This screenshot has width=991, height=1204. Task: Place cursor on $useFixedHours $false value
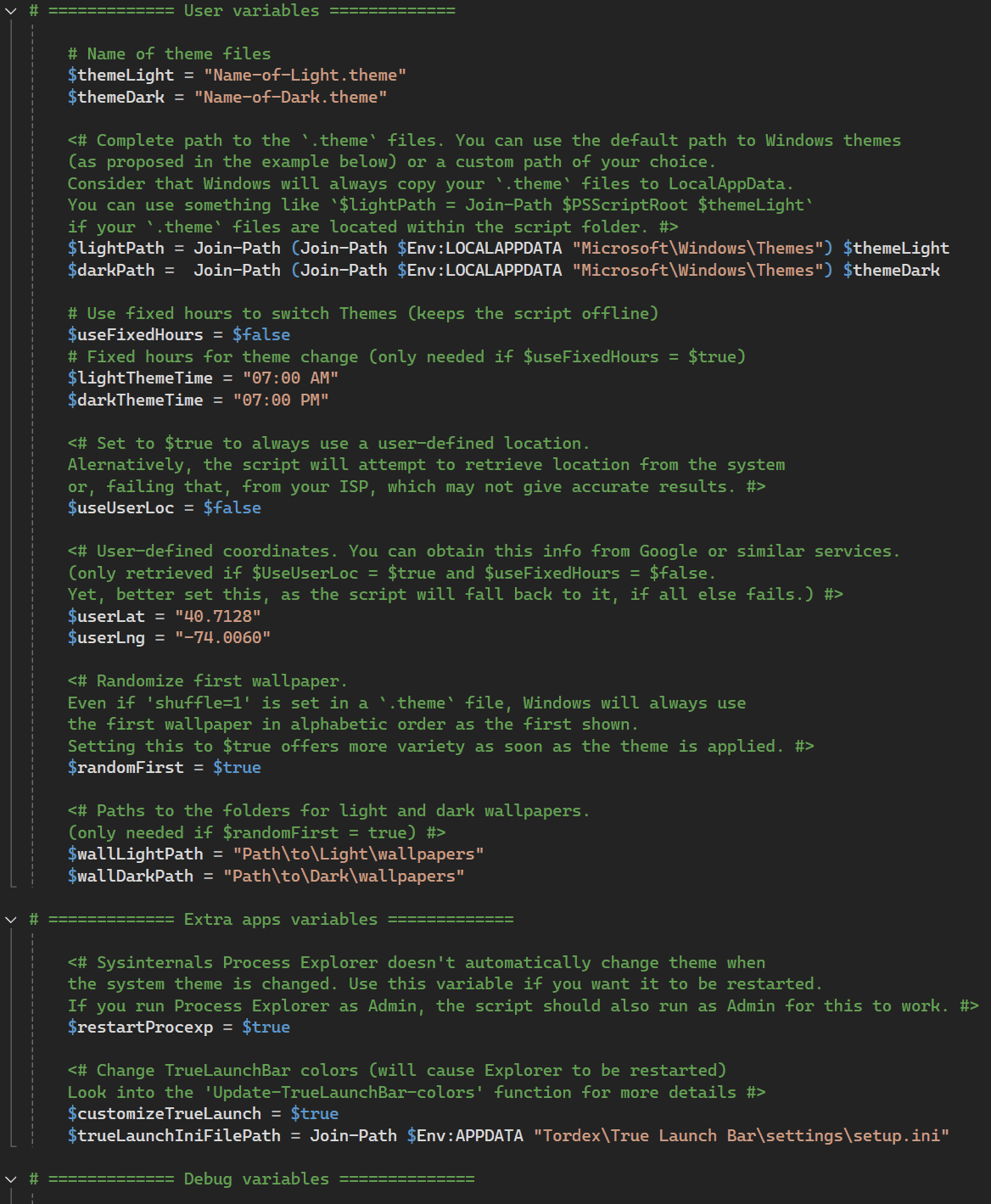[260, 335]
